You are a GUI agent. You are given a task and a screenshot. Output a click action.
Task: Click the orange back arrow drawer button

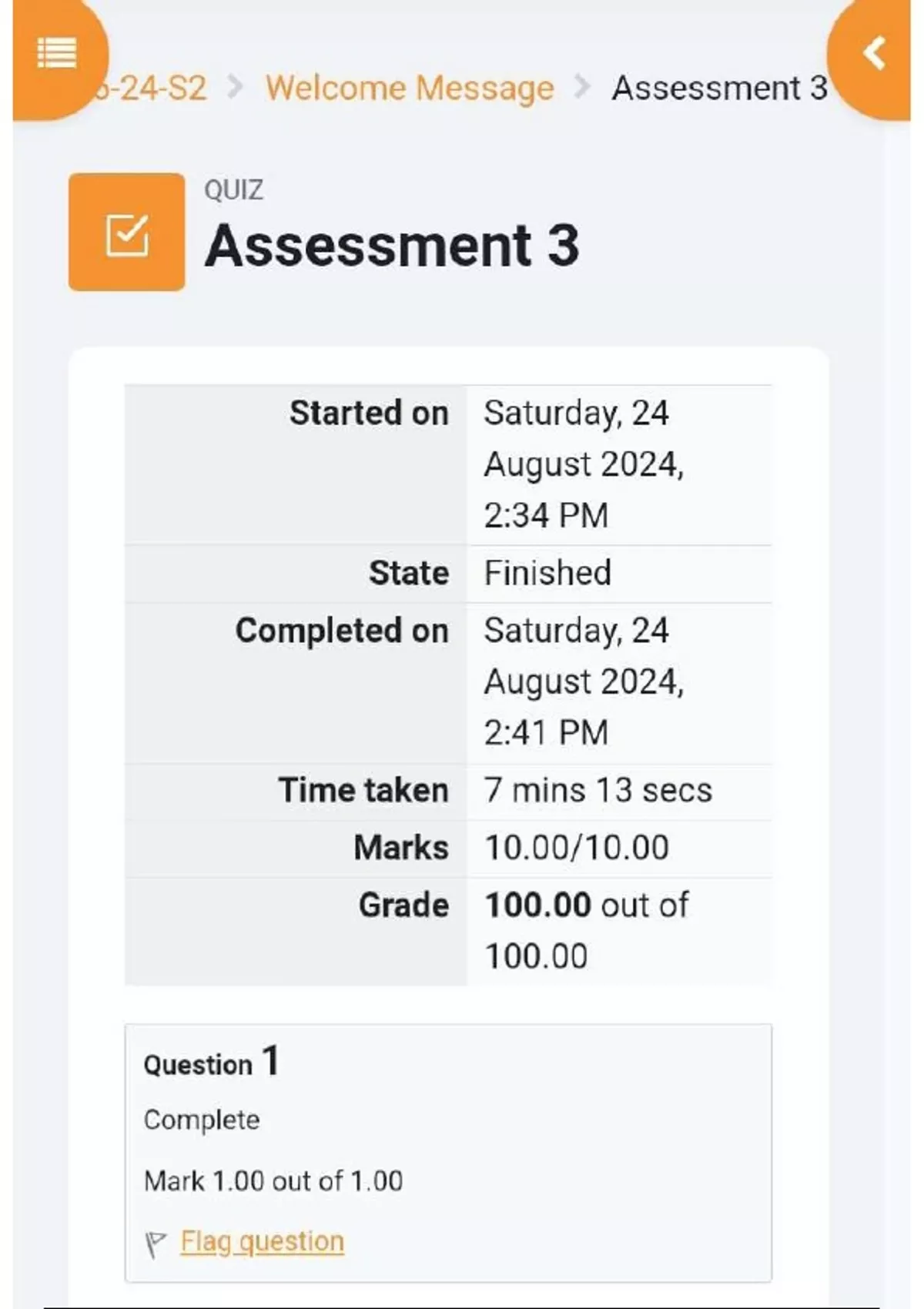pyautogui.click(x=873, y=54)
